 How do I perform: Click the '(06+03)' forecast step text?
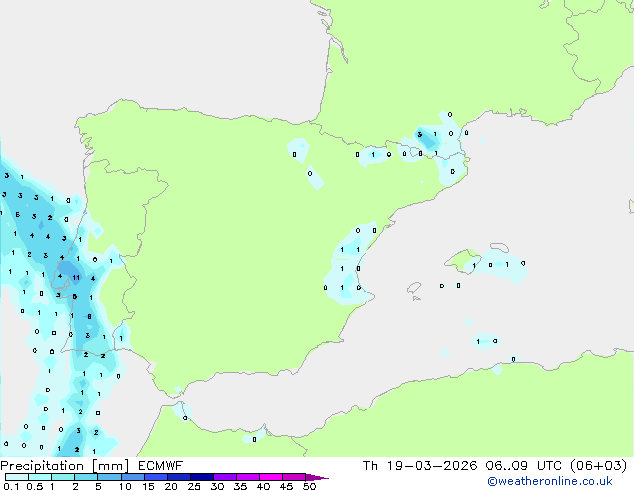point(598,466)
